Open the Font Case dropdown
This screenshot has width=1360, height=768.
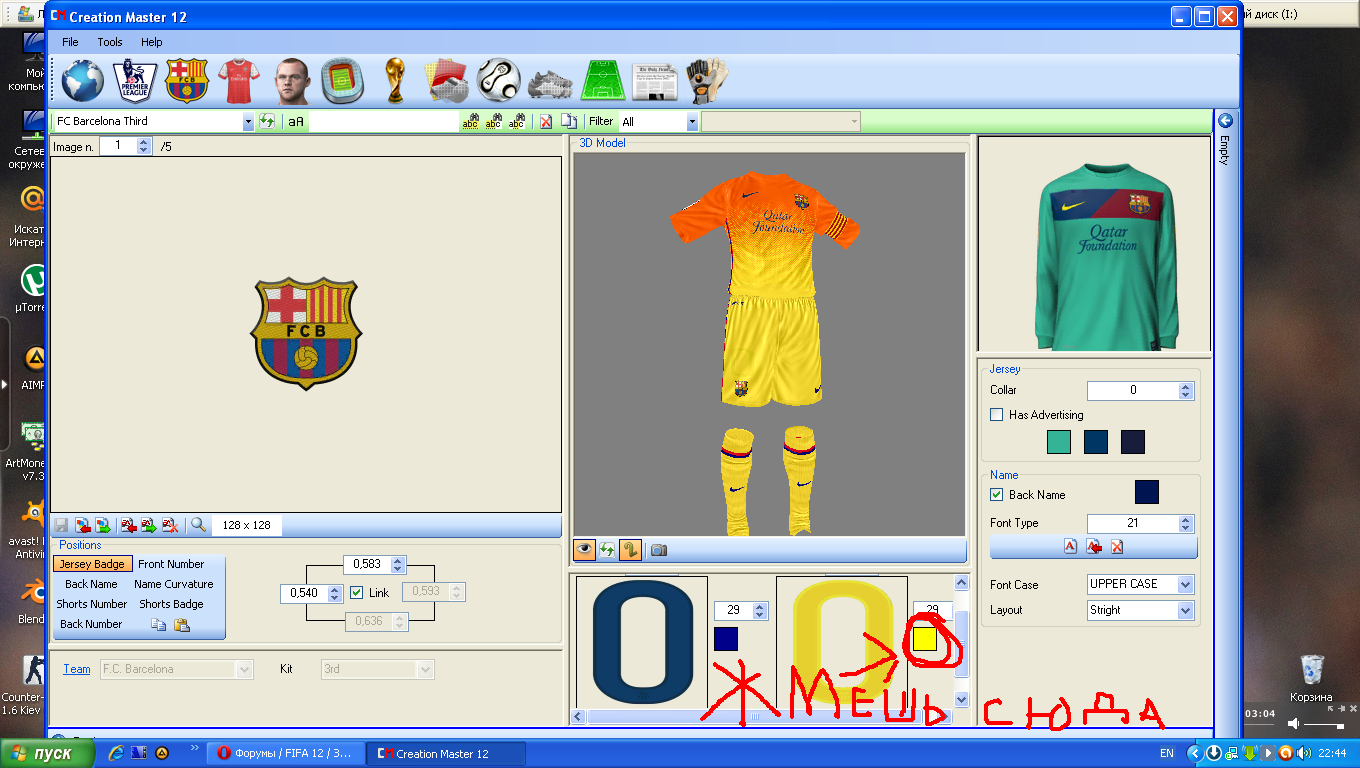pyautogui.click(x=1186, y=584)
